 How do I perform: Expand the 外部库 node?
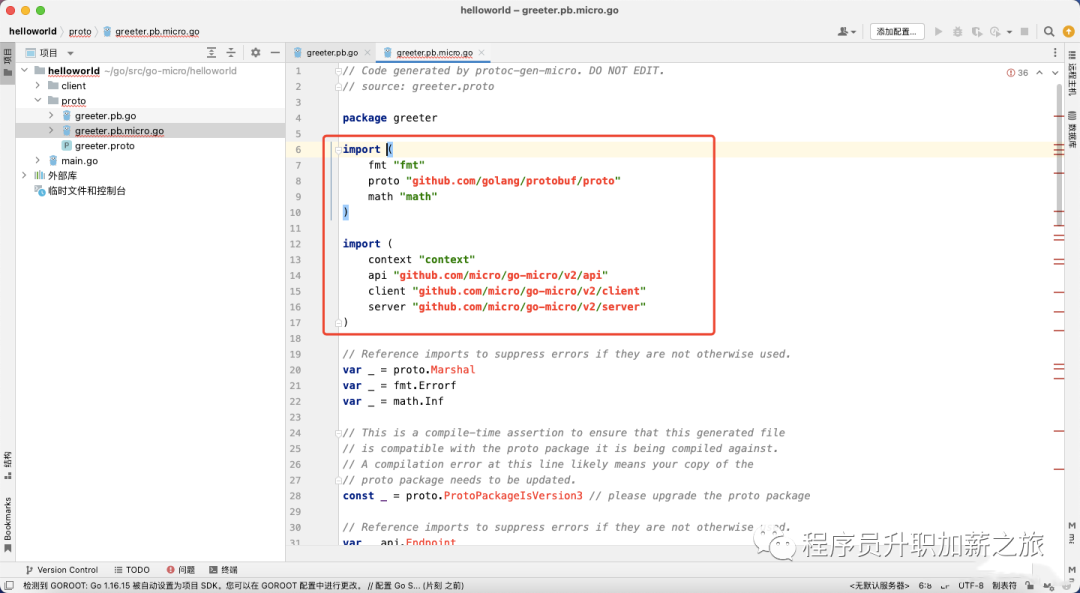tap(25, 176)
